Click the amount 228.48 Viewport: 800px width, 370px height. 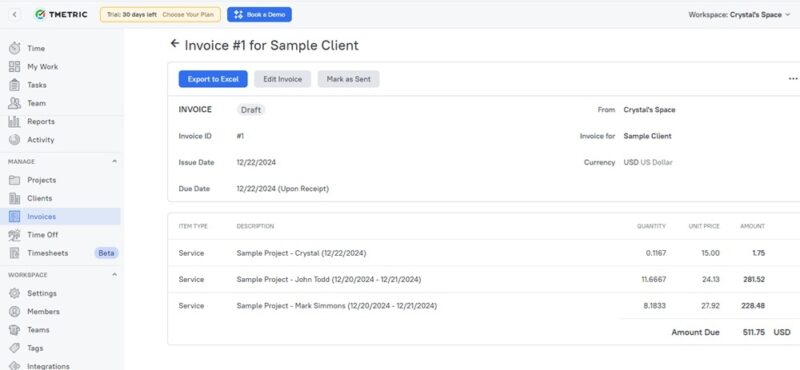point(753,306)
